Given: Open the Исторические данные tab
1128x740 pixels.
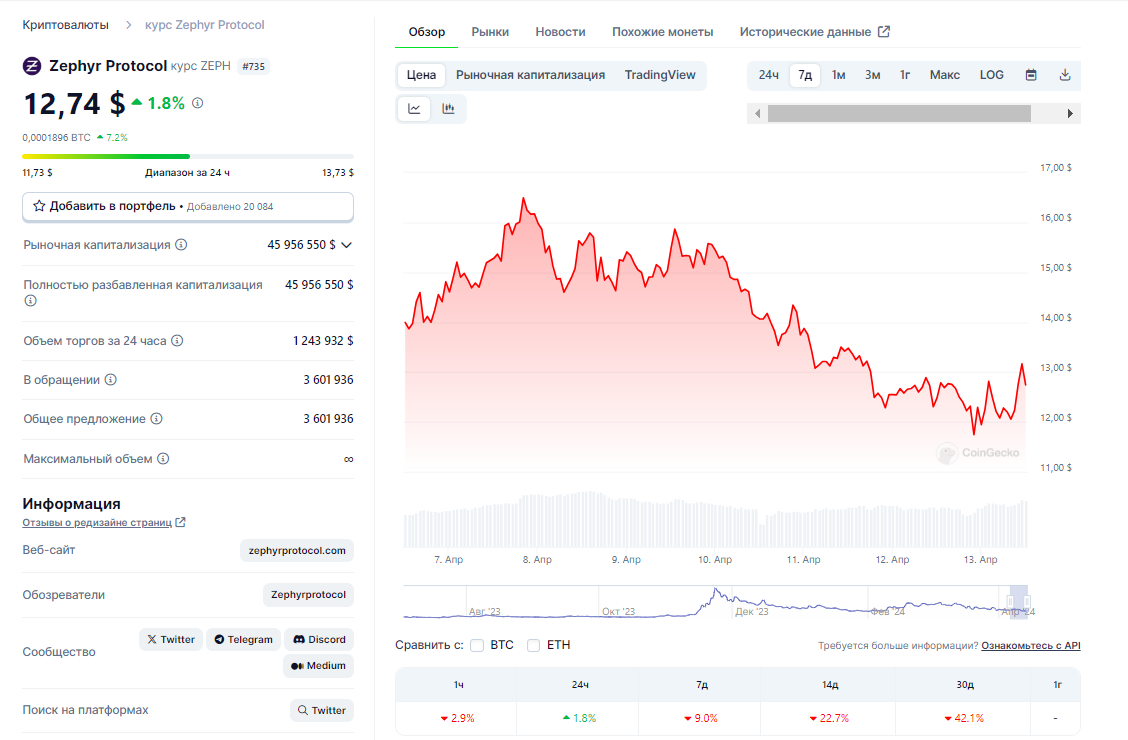Looking at the screenshot, I should [805, 32].
